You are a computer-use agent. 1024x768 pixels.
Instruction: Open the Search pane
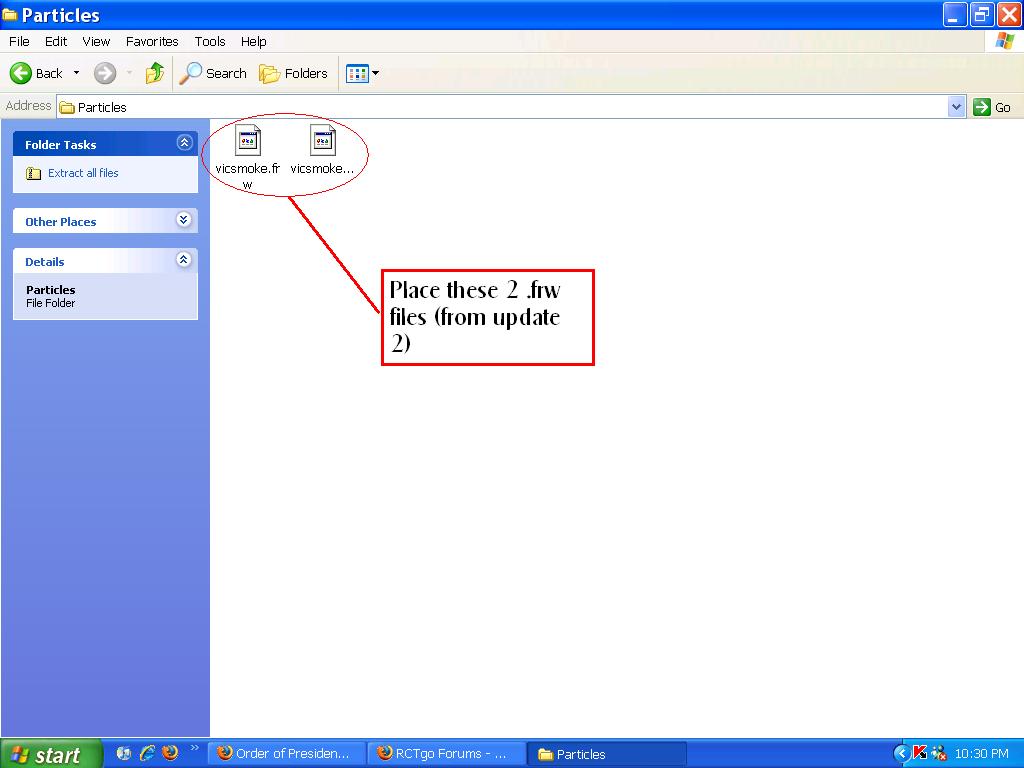pyautogui.click(x=213, y=73)
